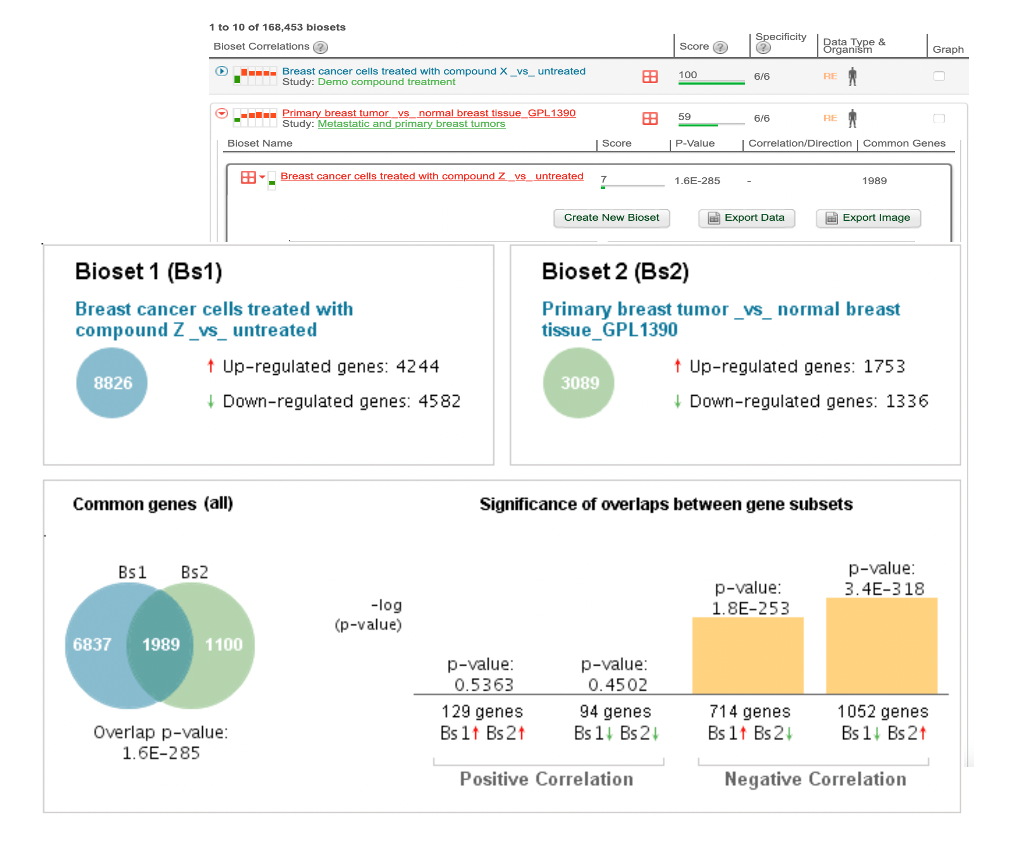The height and width of the screenshot is (852, 1018).
Task: Click the Specificity help question mark
Action: [764, 48]
